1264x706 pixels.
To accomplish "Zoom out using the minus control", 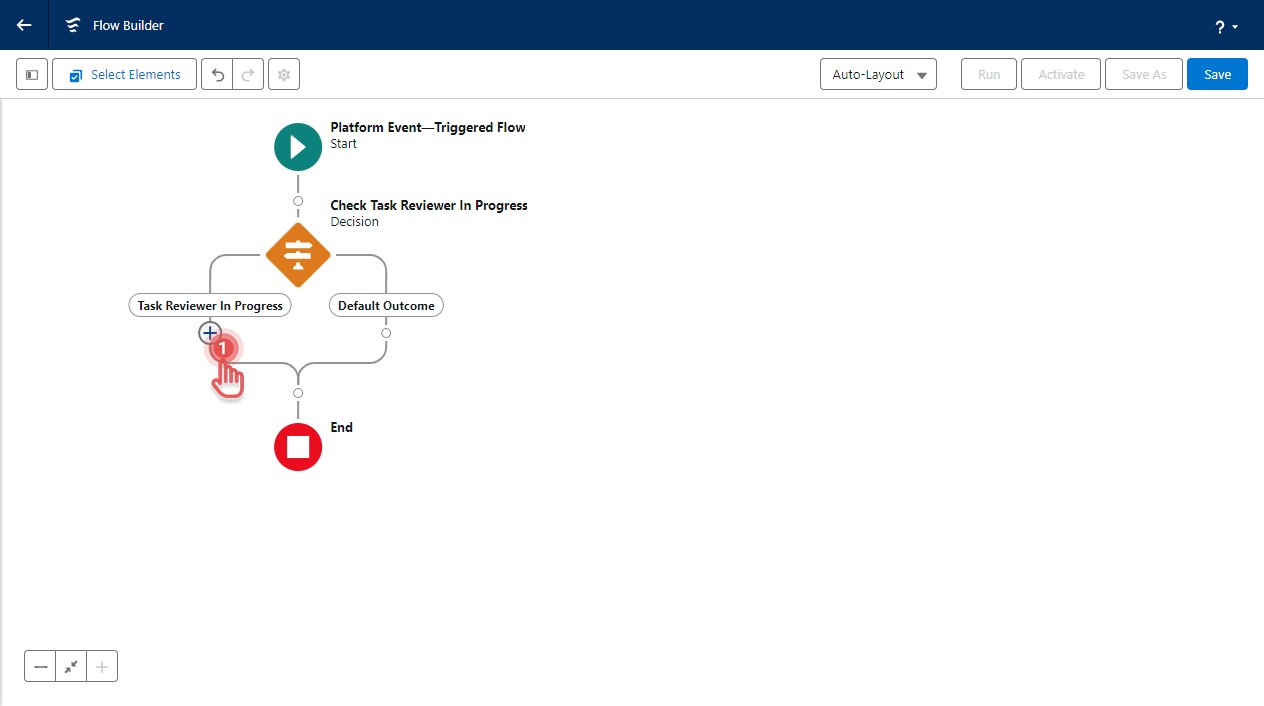I will (40, 666).
